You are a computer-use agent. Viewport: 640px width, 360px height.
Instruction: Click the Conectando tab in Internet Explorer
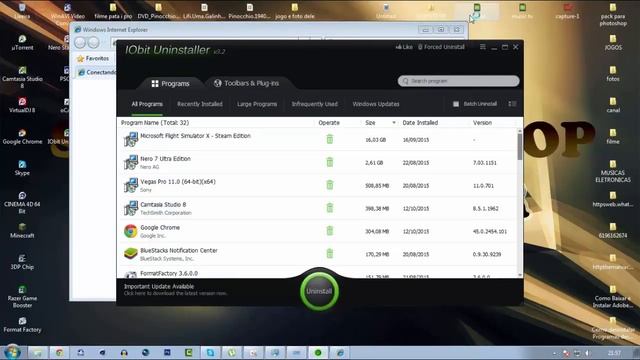click(97, 72)
